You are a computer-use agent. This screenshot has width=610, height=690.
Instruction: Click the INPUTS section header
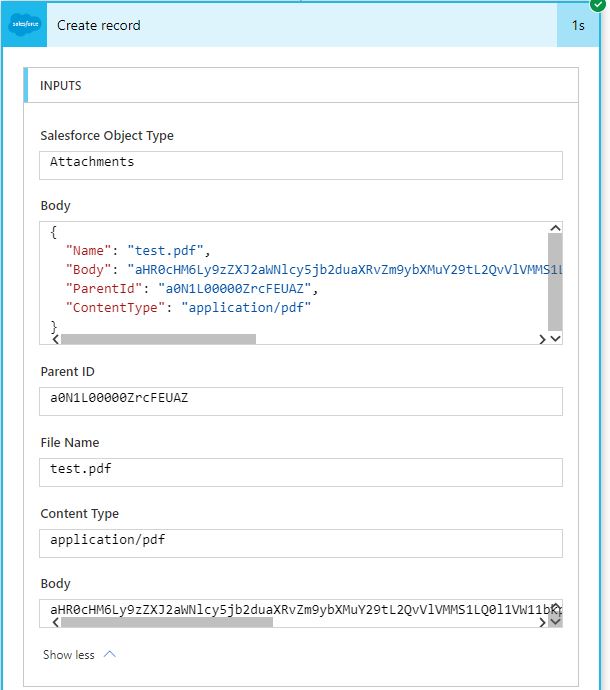click(x=300, y=86)
